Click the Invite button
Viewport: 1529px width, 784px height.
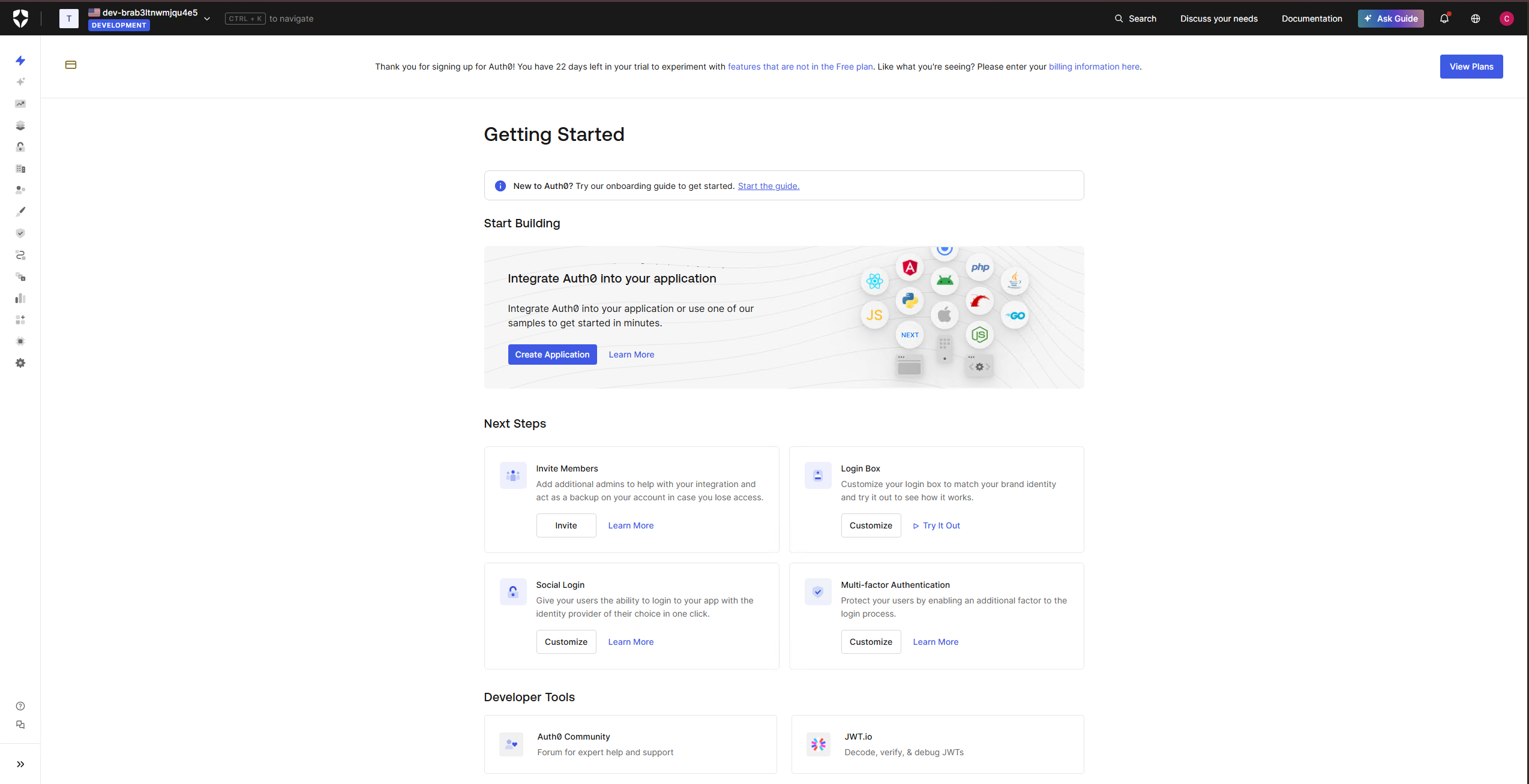click(566, 525)
